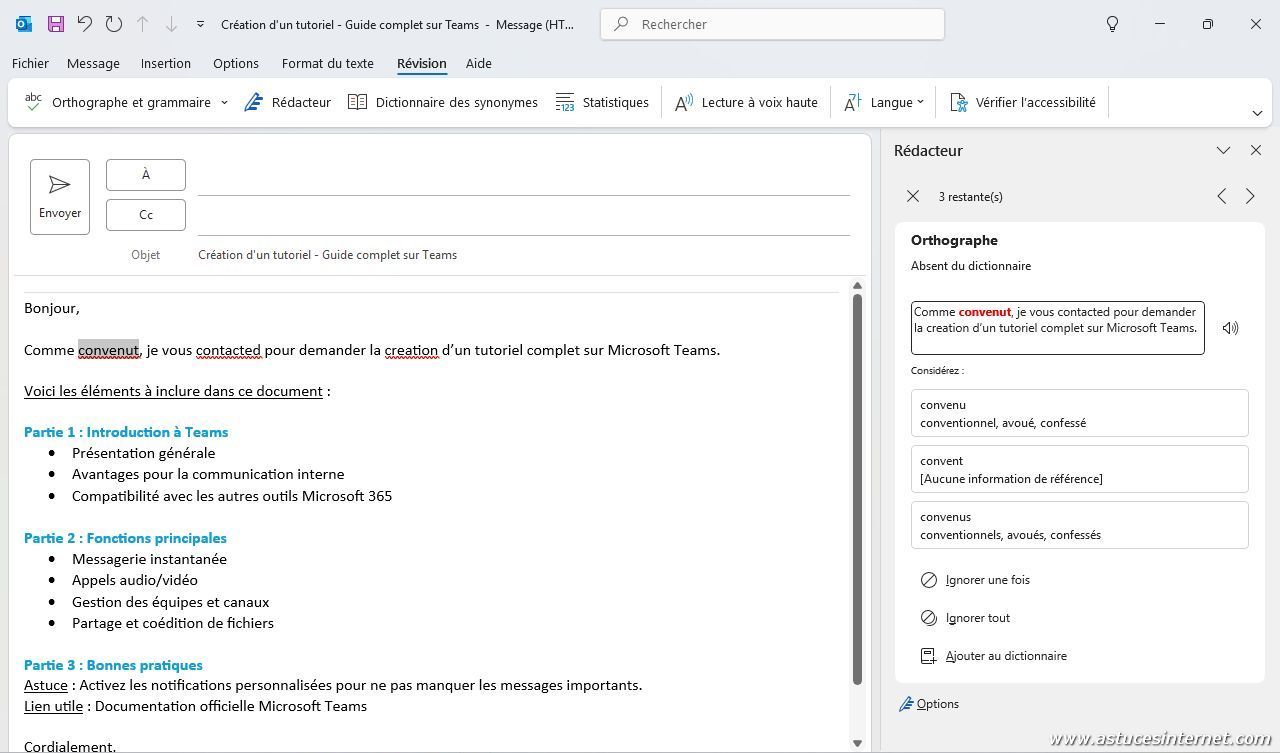
Task: Undo the last action
Action: point(85,24)
